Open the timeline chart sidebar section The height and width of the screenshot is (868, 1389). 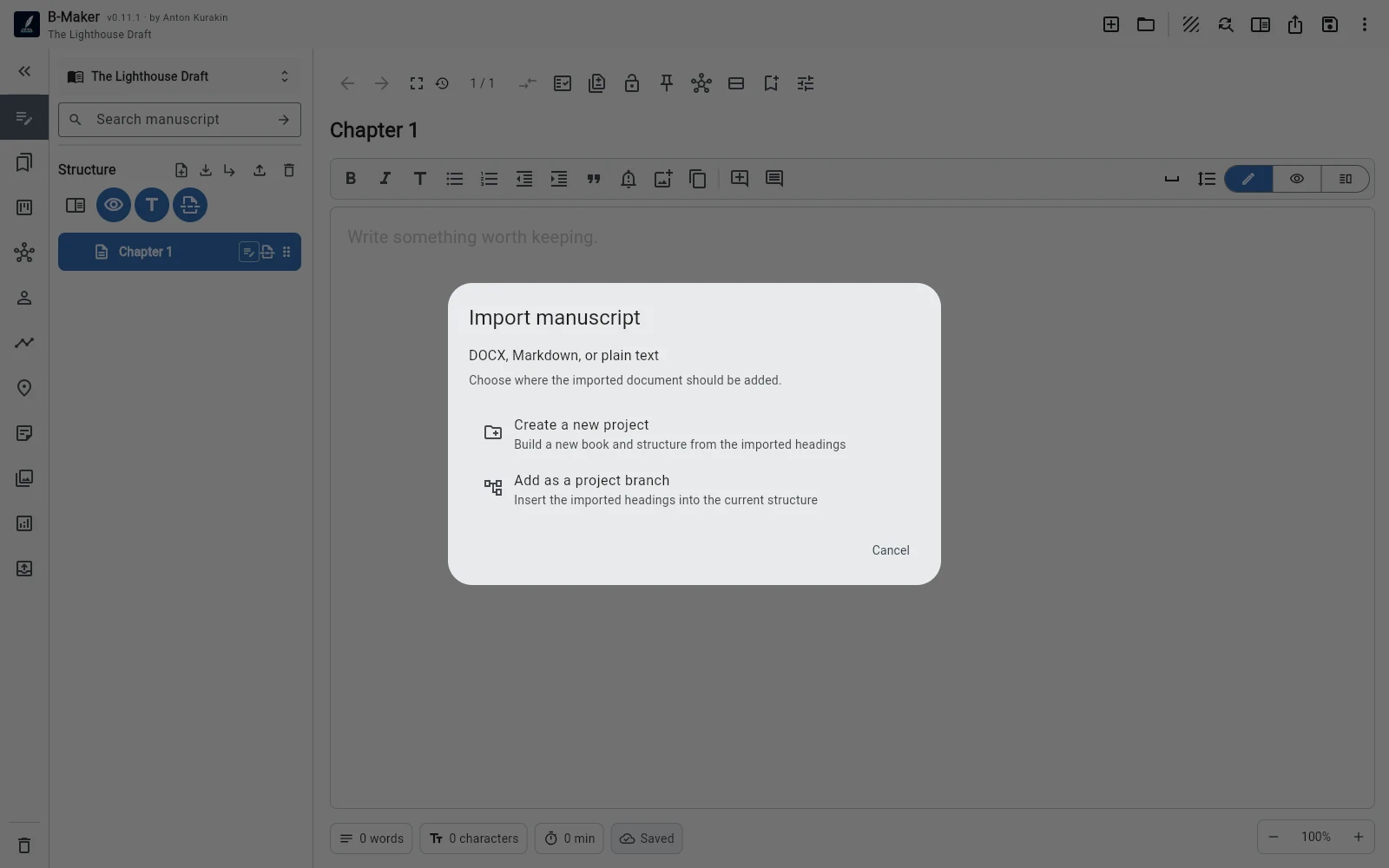pos(24,343)
